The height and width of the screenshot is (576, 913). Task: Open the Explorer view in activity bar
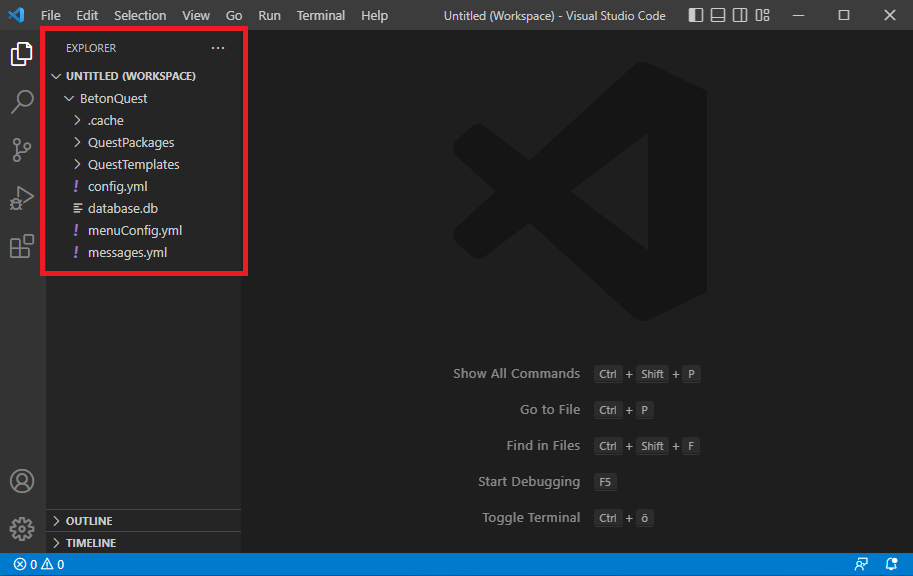click(22, 54)
